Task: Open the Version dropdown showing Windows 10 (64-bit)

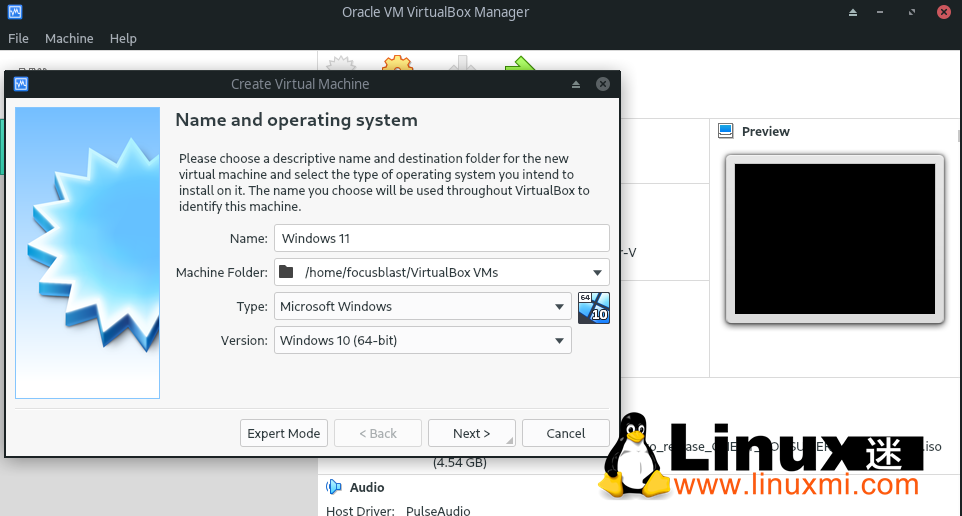Action: tap(423, 341)
